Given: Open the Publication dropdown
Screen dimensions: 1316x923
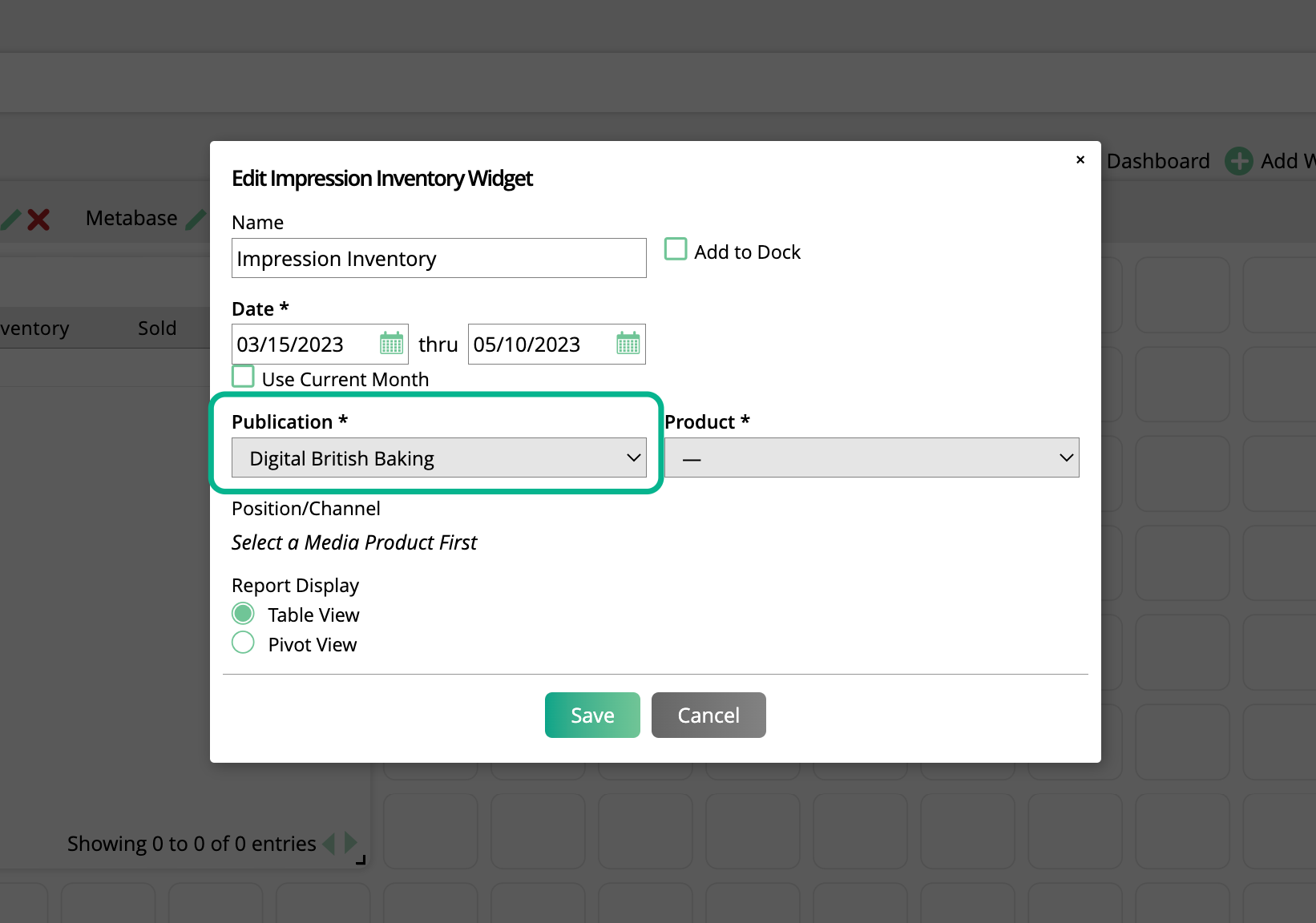Looking at the screenshot, I should [438, 457].
